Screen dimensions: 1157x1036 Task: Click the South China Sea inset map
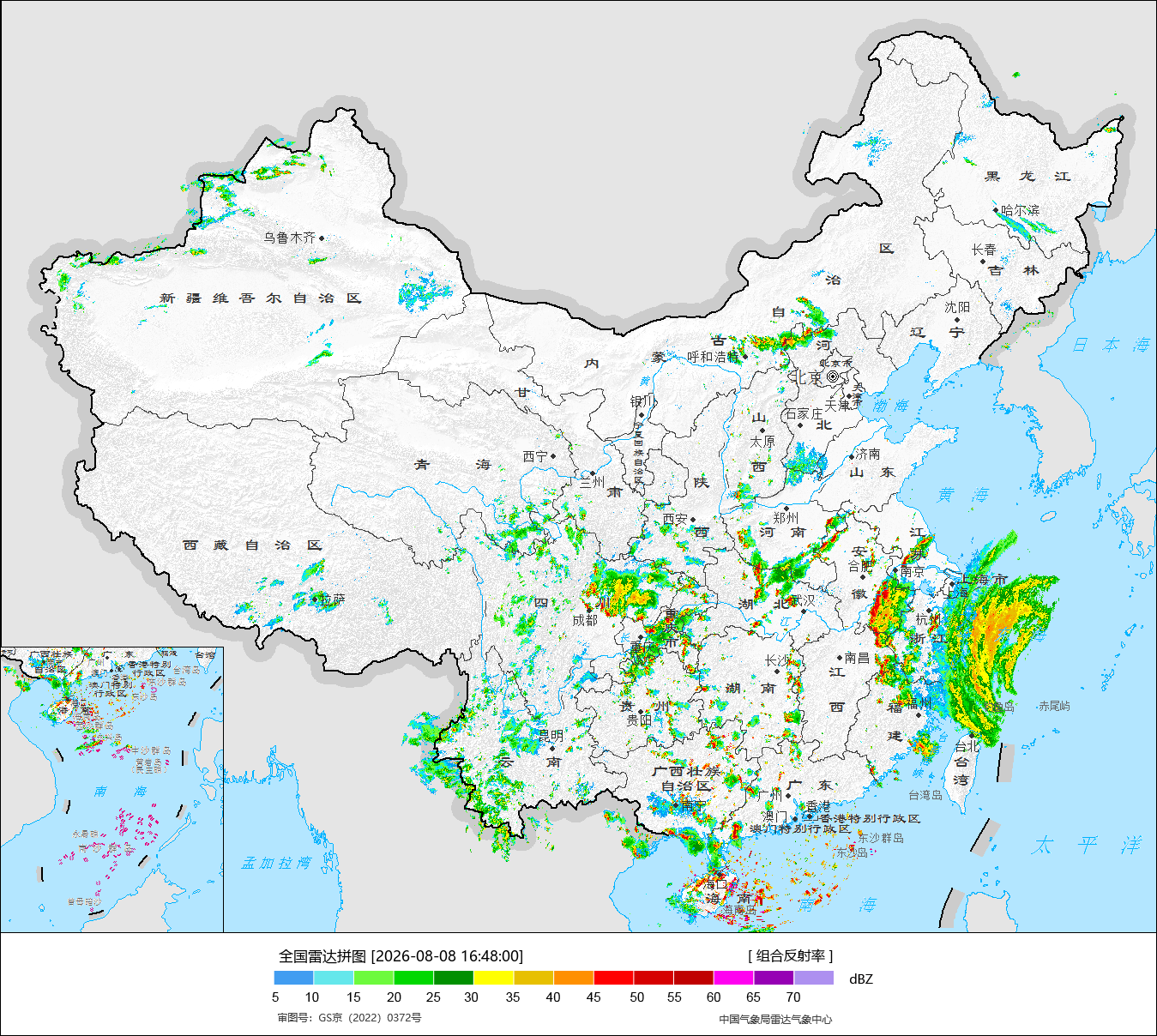(x=112, y=790)
